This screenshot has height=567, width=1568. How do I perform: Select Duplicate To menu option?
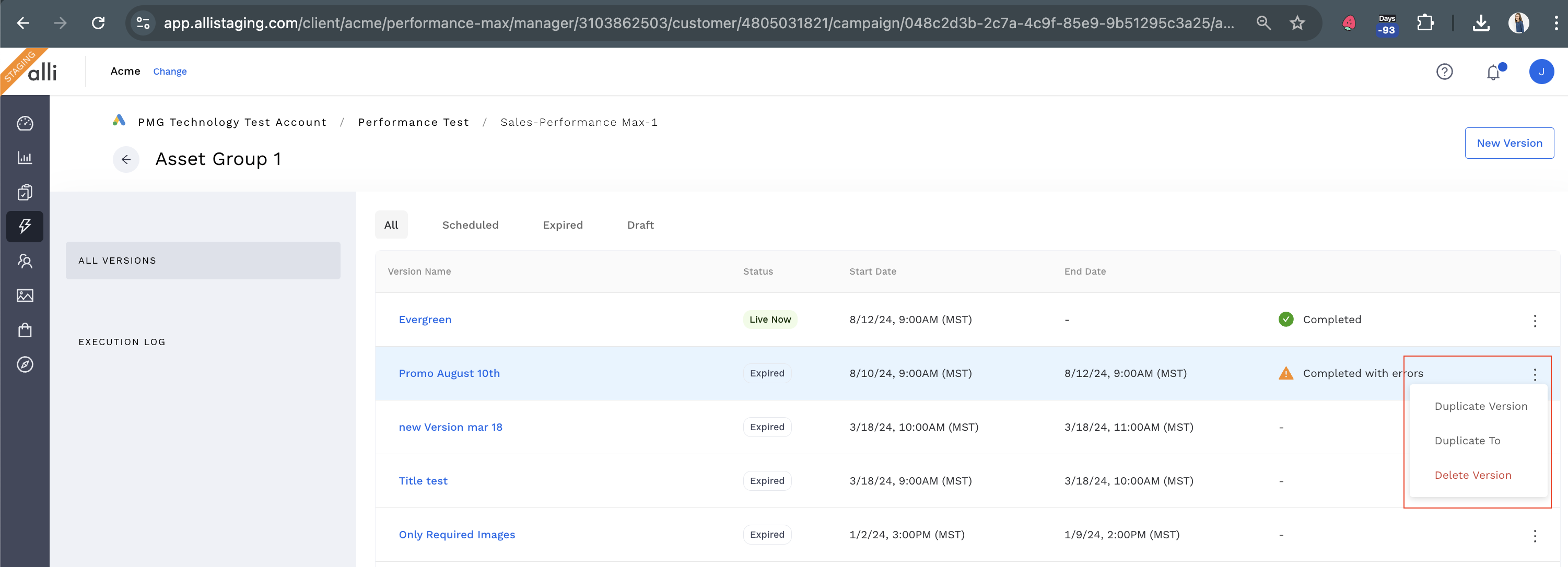tap(1467, 441)
